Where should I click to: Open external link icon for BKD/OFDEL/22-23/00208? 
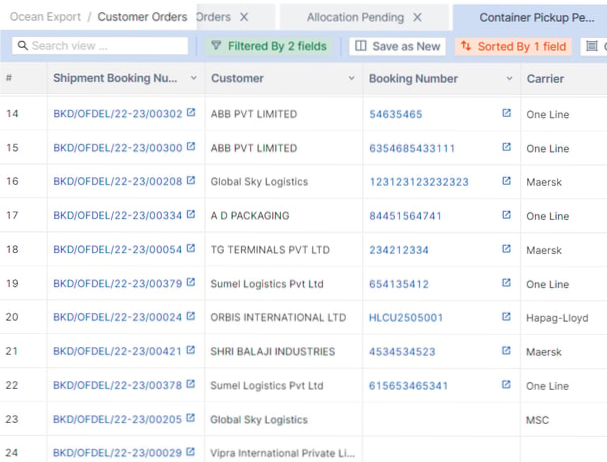[190, 181]
